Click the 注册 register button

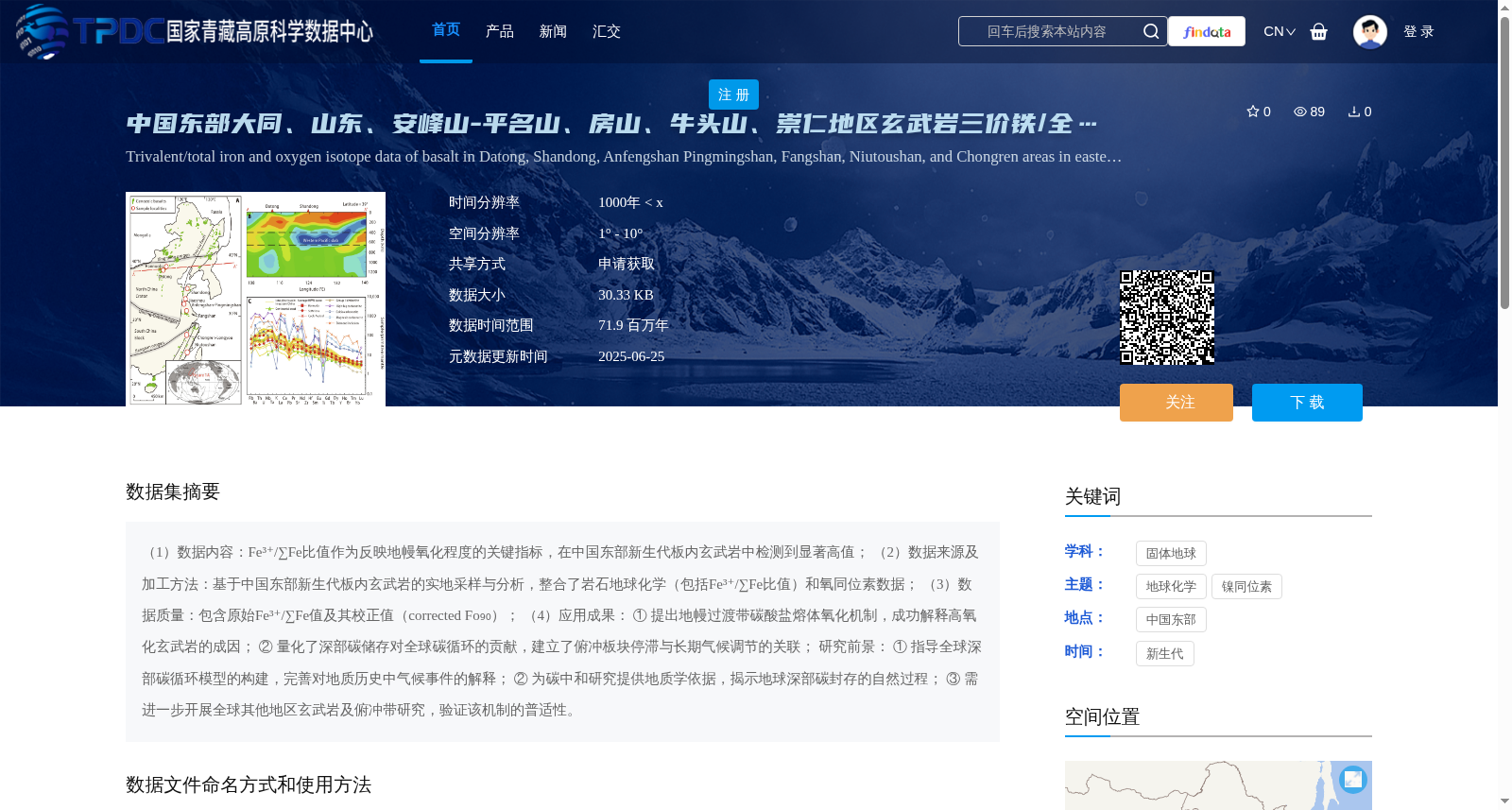733,95
